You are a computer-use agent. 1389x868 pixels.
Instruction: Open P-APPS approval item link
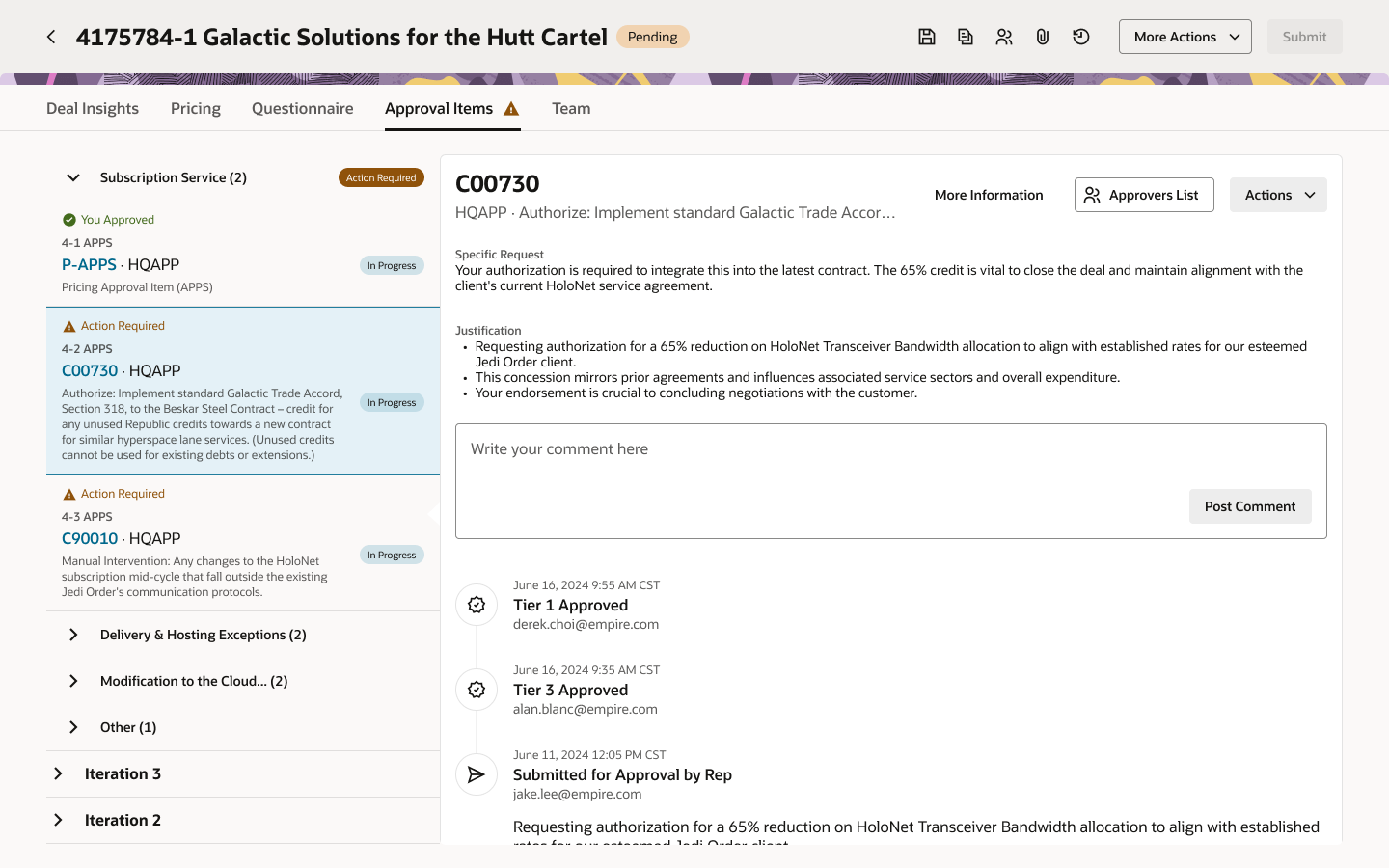89,264
